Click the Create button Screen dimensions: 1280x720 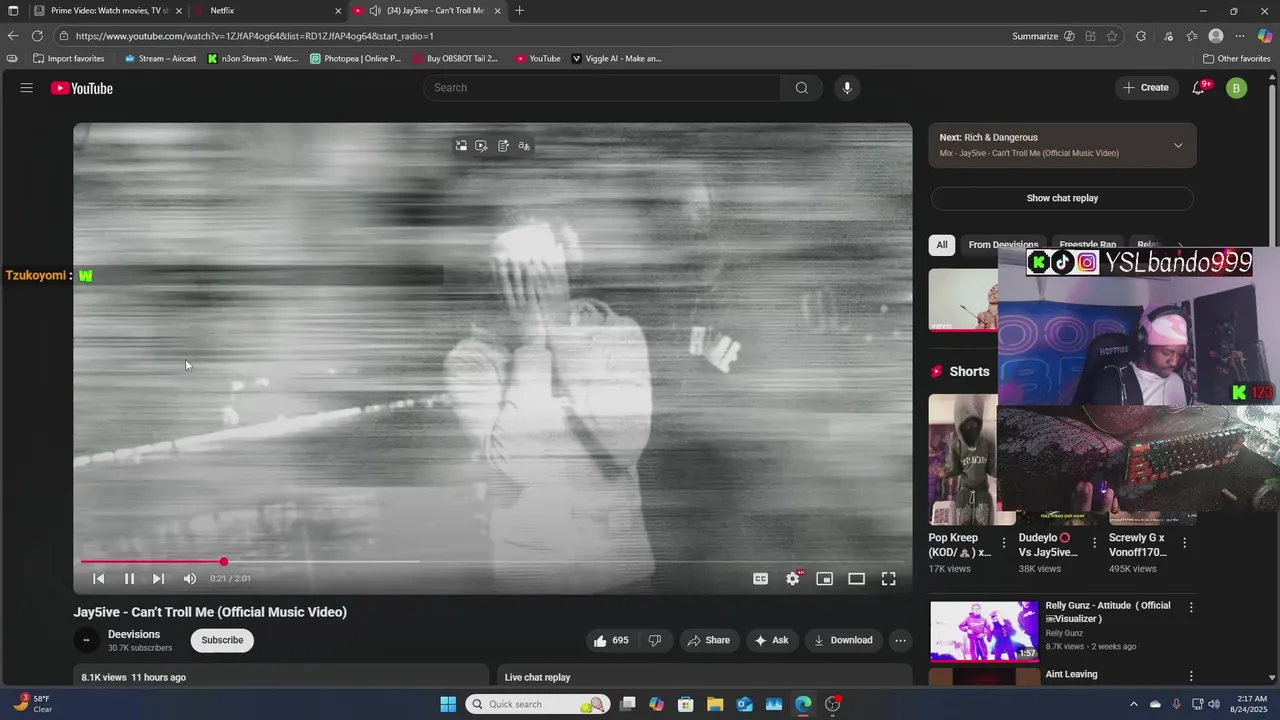[x=1145, y=88]
